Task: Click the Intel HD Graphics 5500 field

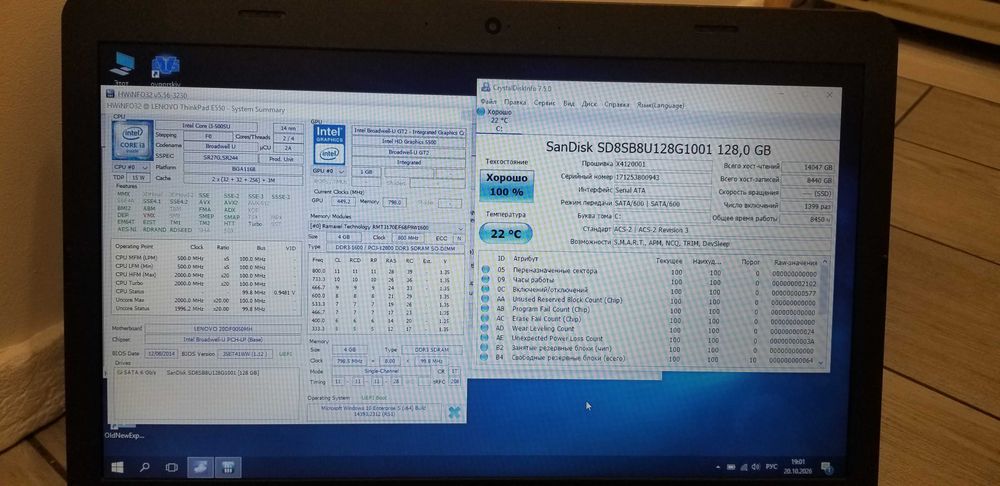Action: (x=408, y=141)
